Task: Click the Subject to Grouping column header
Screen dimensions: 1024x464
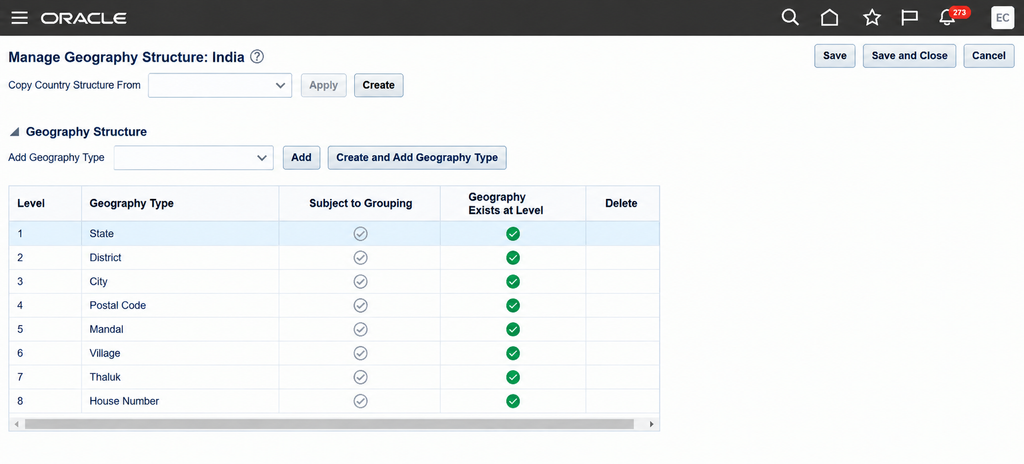Action: click(x=360, y=203)
